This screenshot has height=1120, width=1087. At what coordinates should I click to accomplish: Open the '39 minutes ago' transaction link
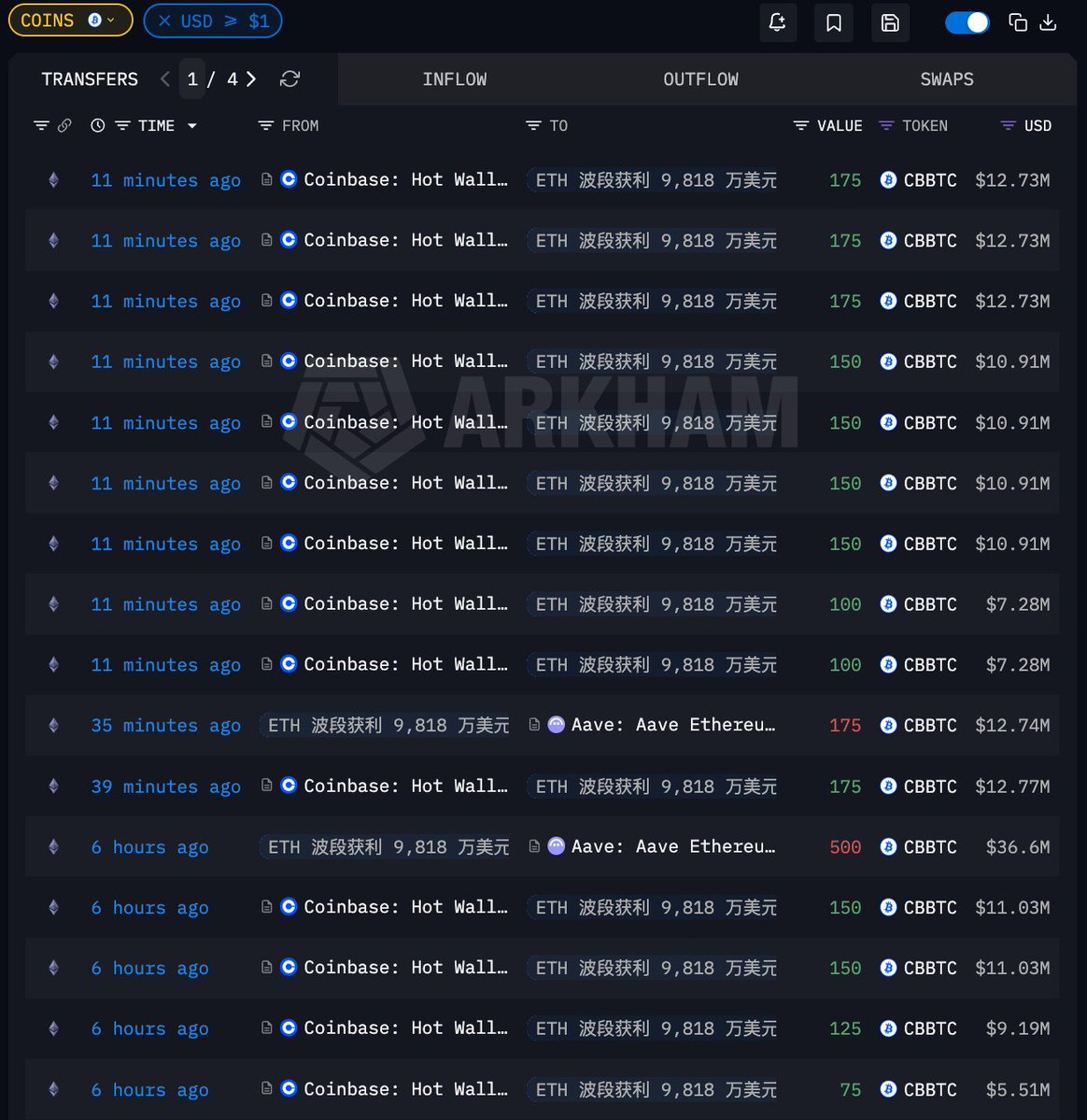click(165, 787)
